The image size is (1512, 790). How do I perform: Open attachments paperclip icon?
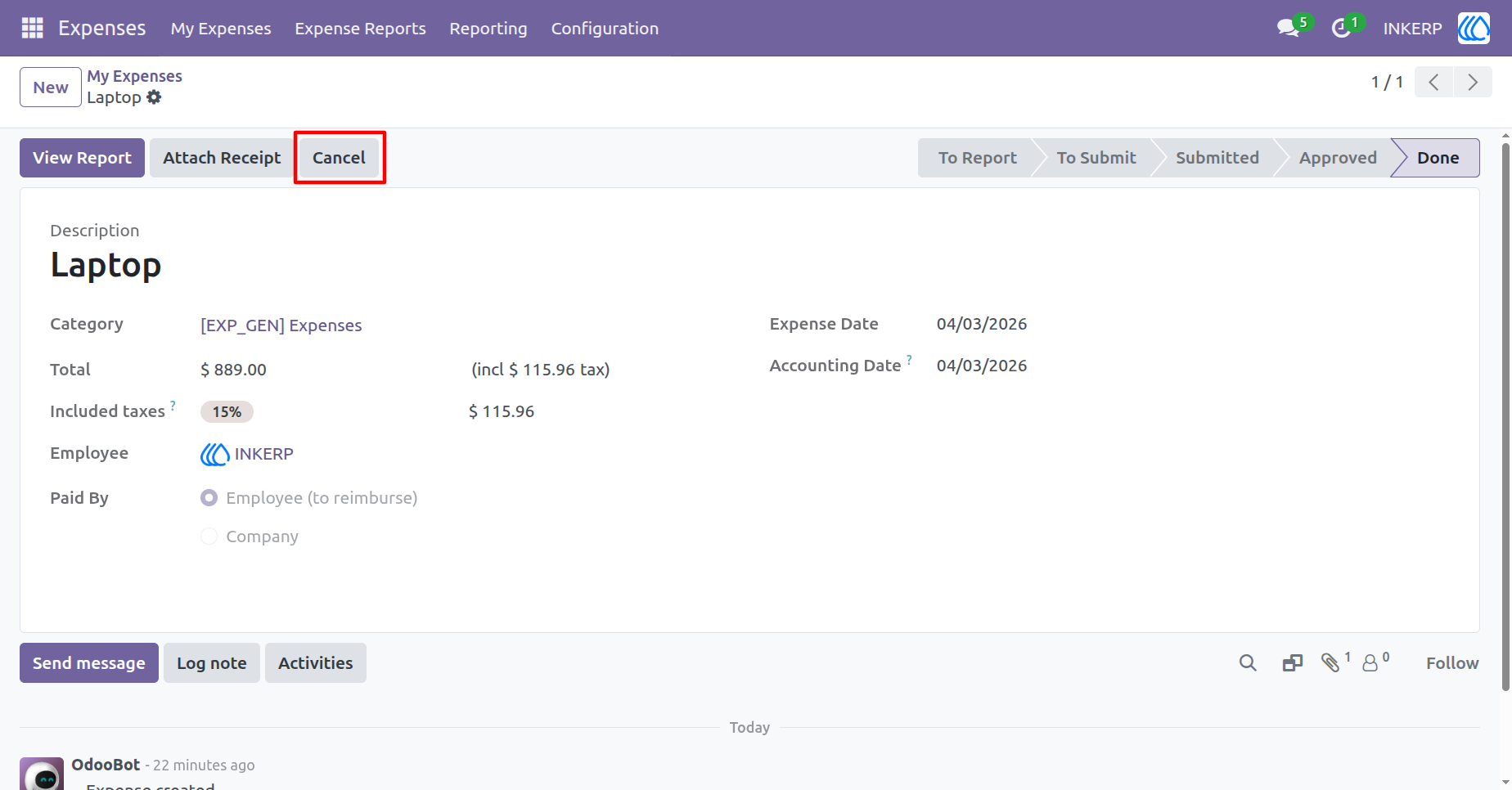pyautogui.click(x=1330, y=663)
